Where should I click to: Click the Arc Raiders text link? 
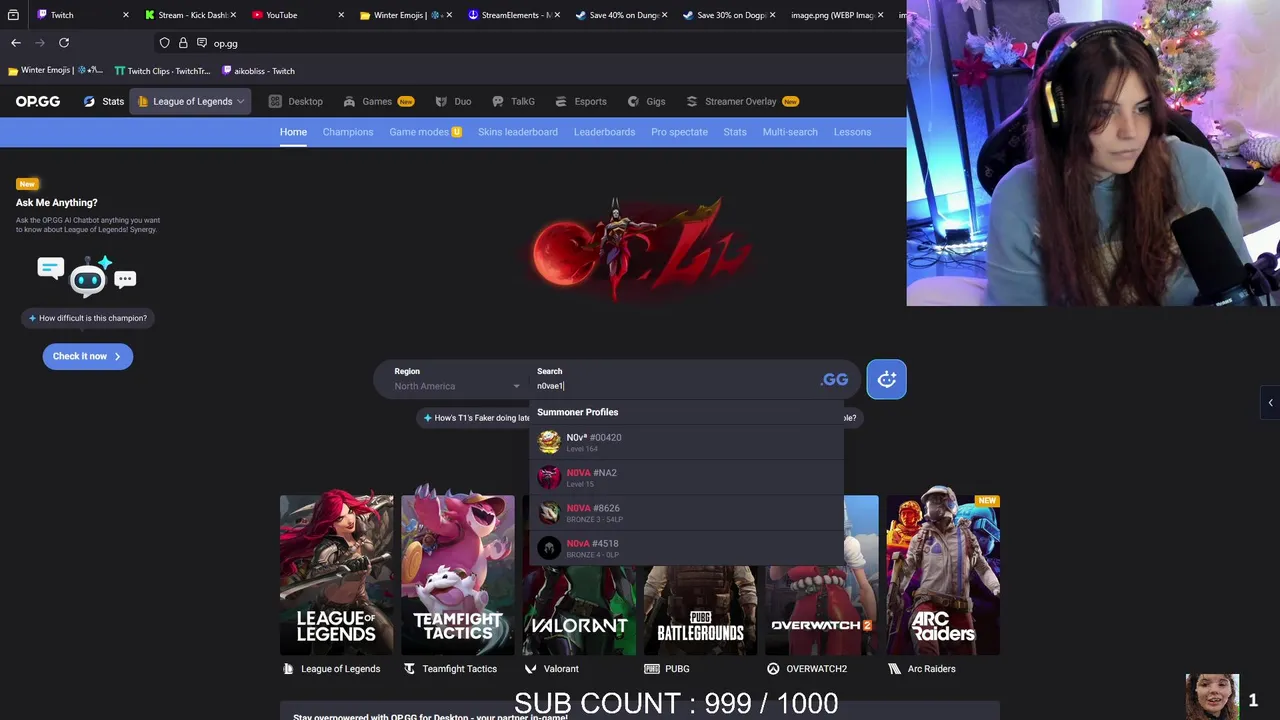[x=922, y=668]
